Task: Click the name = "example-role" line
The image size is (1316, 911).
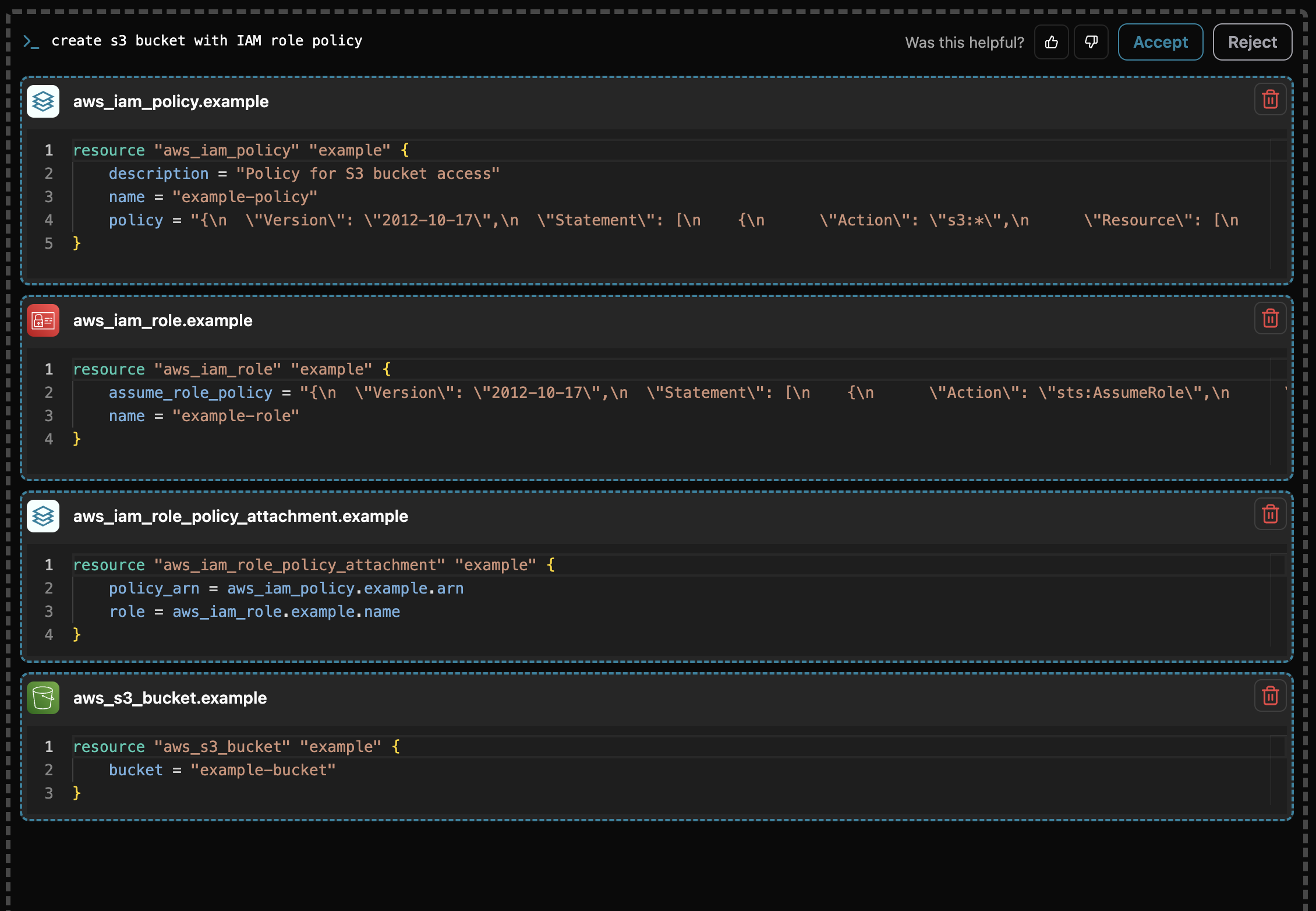Action: [x=204, y=416]
